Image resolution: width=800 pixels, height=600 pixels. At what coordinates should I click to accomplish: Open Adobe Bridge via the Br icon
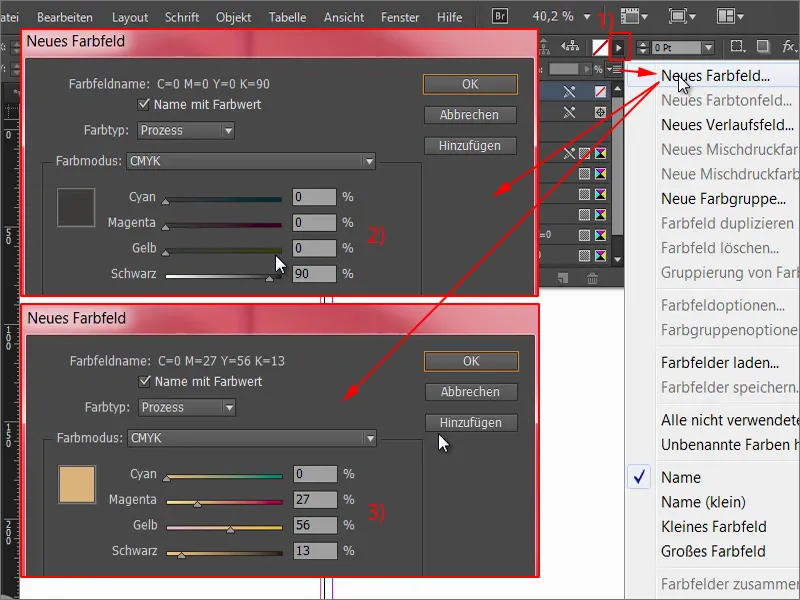pos(500,16)
